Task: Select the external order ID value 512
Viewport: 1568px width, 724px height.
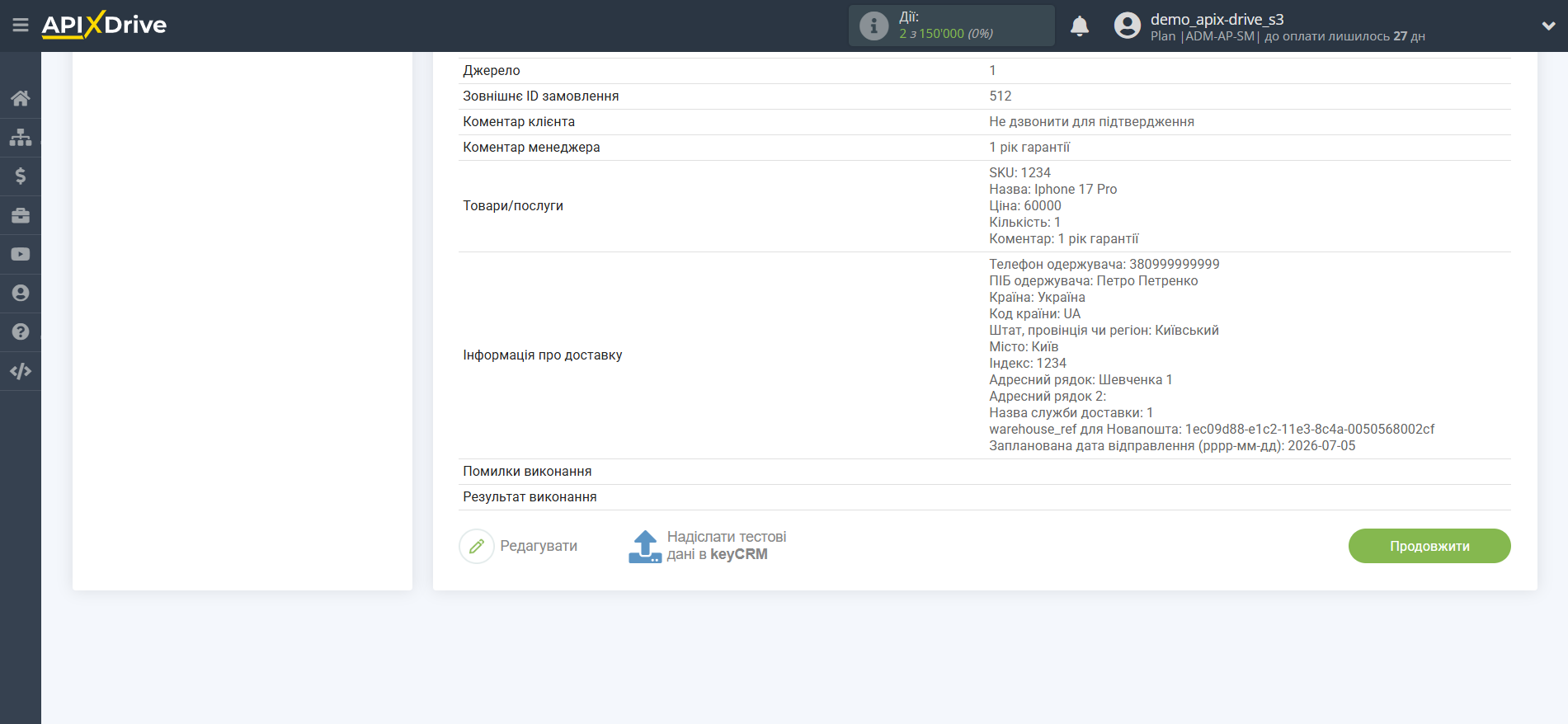Action: coord(1001,96)
